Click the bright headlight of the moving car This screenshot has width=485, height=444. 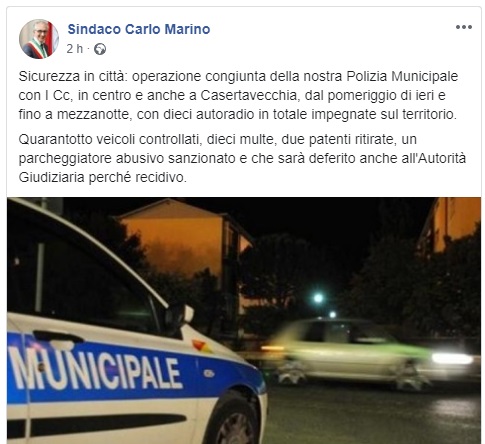(x=452, y=358)
